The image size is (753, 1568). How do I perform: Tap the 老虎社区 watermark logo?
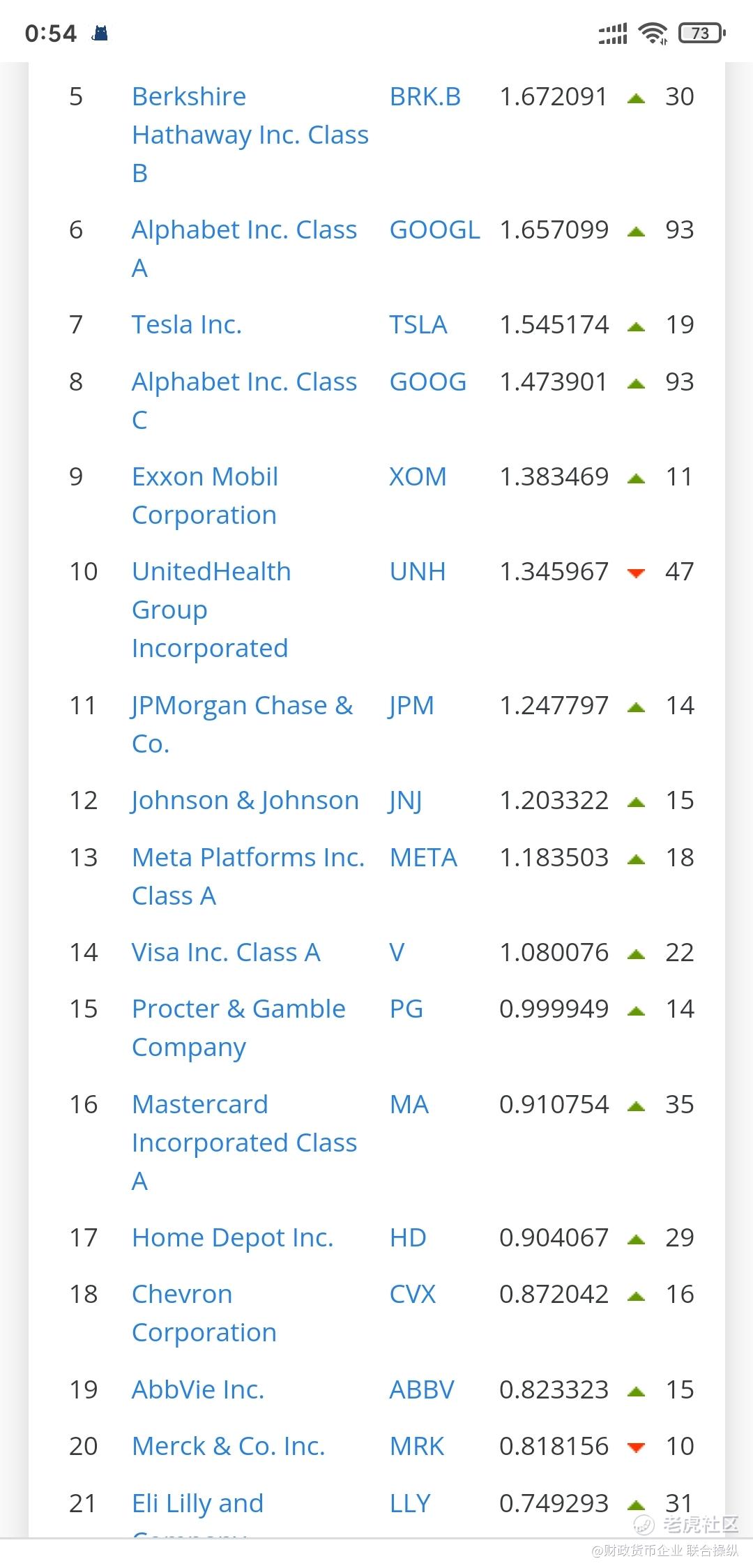(686, 1525)
